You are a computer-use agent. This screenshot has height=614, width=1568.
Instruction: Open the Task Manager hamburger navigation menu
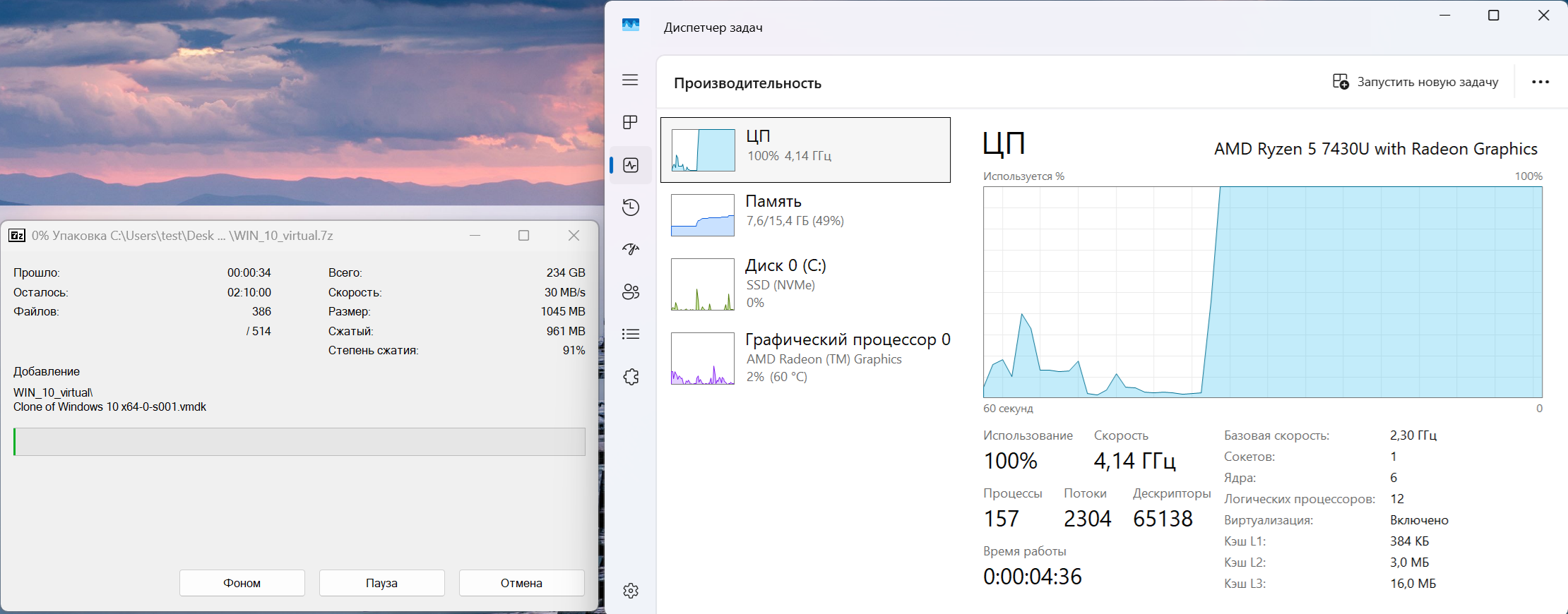(630, 80)
